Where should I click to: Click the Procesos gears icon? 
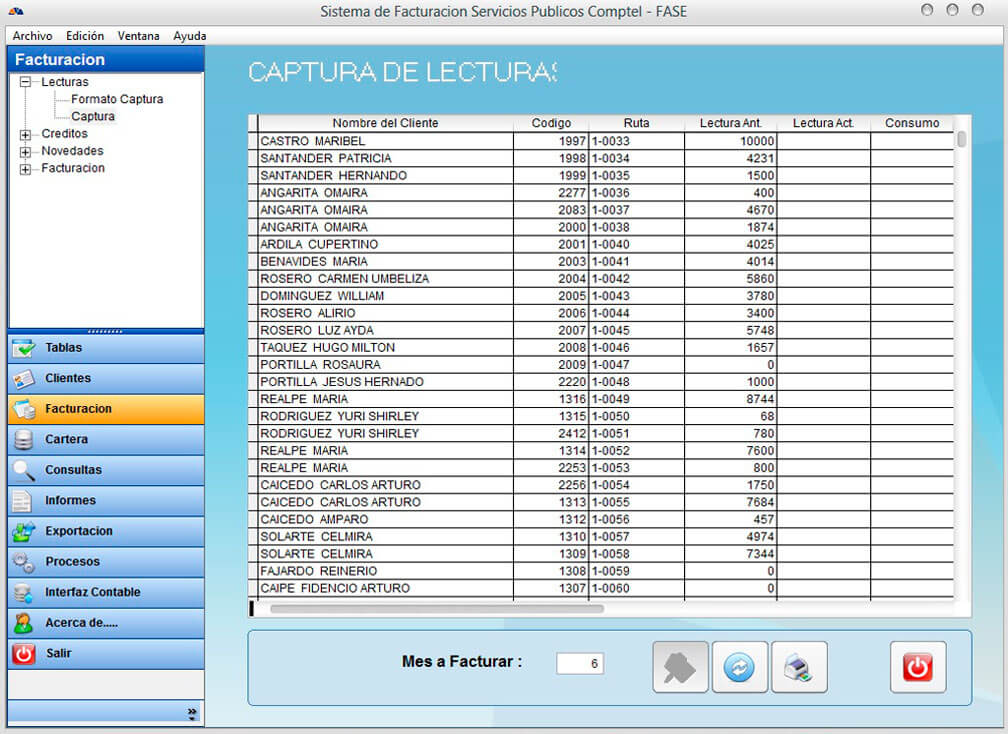(x=24, y=562)
